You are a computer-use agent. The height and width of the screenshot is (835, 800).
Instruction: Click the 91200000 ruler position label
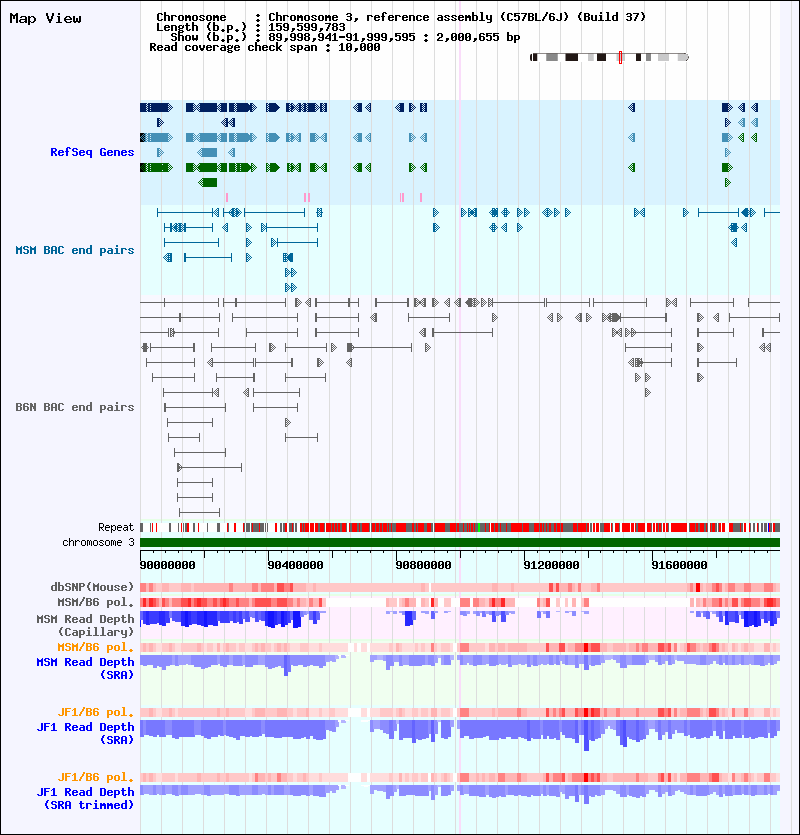[x=551, y=565]
